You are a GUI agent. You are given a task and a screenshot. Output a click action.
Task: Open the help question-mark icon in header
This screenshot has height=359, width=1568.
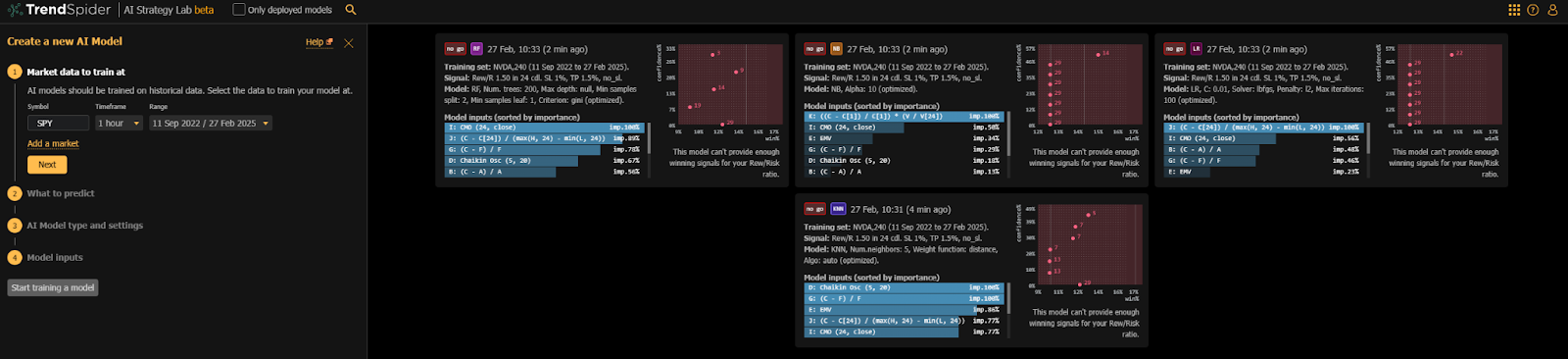pyautogui.click(x=1533, y=10)
